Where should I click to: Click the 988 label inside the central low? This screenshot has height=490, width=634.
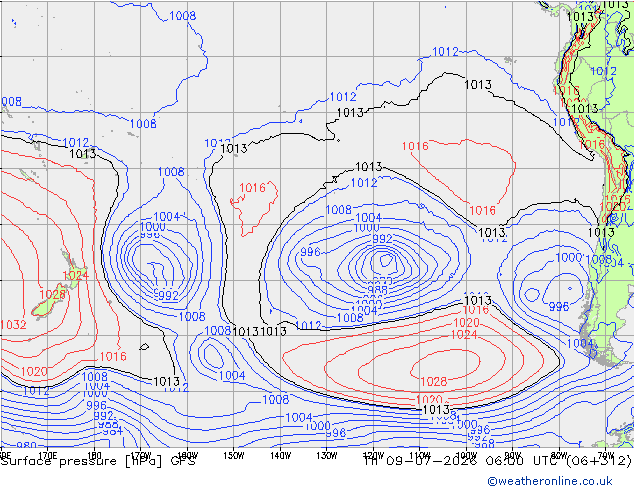pyautogui.click(x=378, y=289)
